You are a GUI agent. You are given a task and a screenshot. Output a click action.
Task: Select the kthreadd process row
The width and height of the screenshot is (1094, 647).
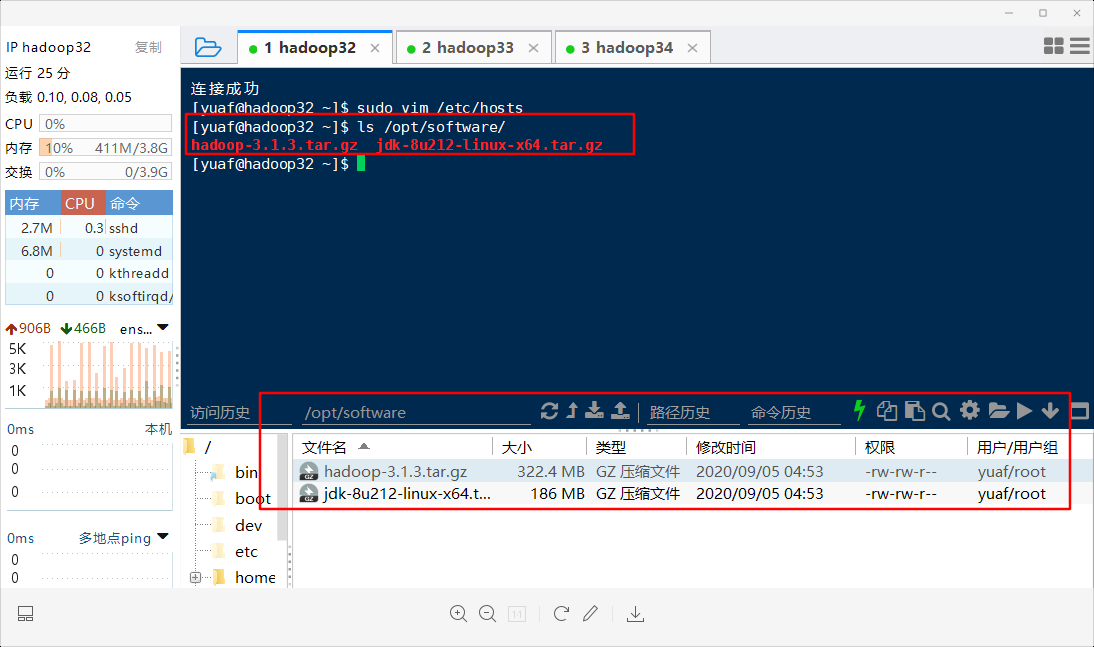coord(89,273)
